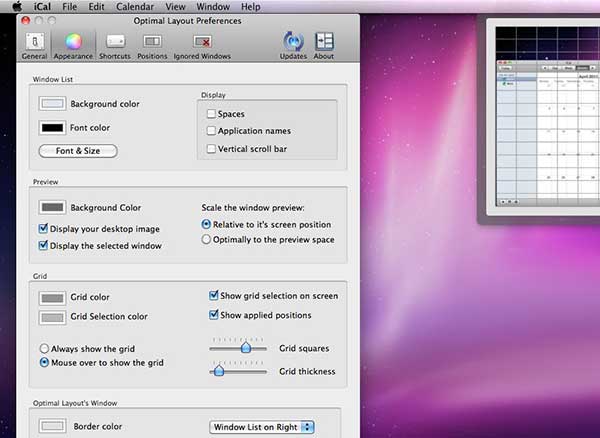Uncheck Display the selected window

point(43,245)
